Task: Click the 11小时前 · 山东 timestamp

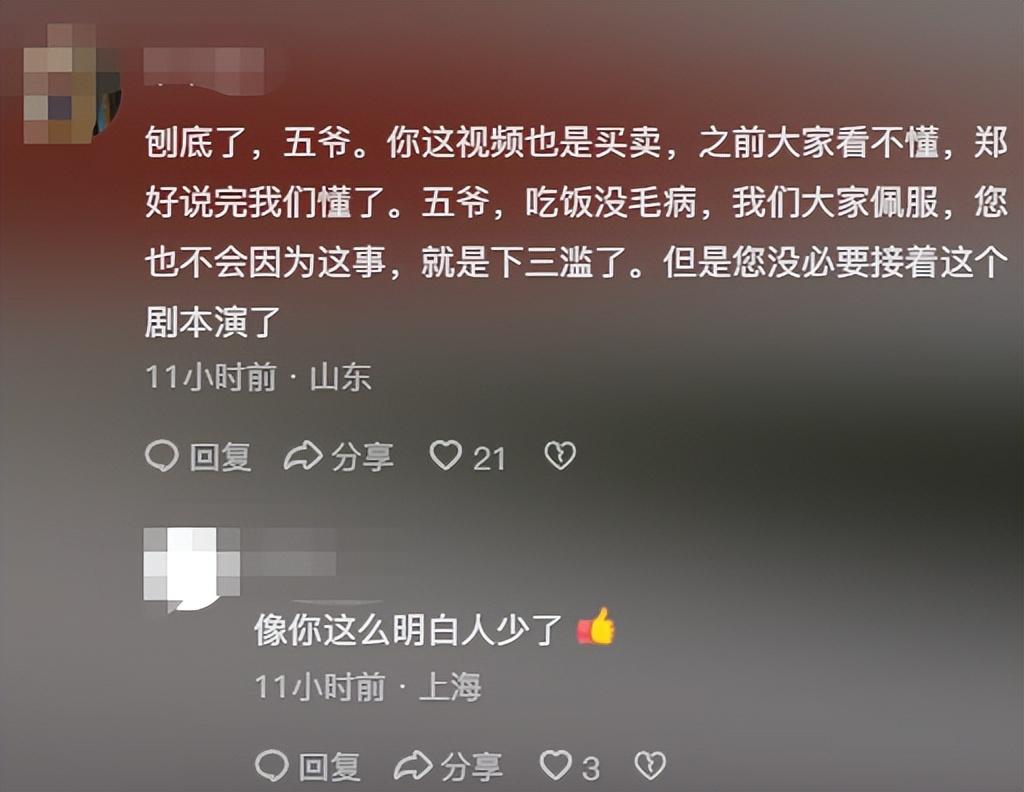Action: click(259, 377)
